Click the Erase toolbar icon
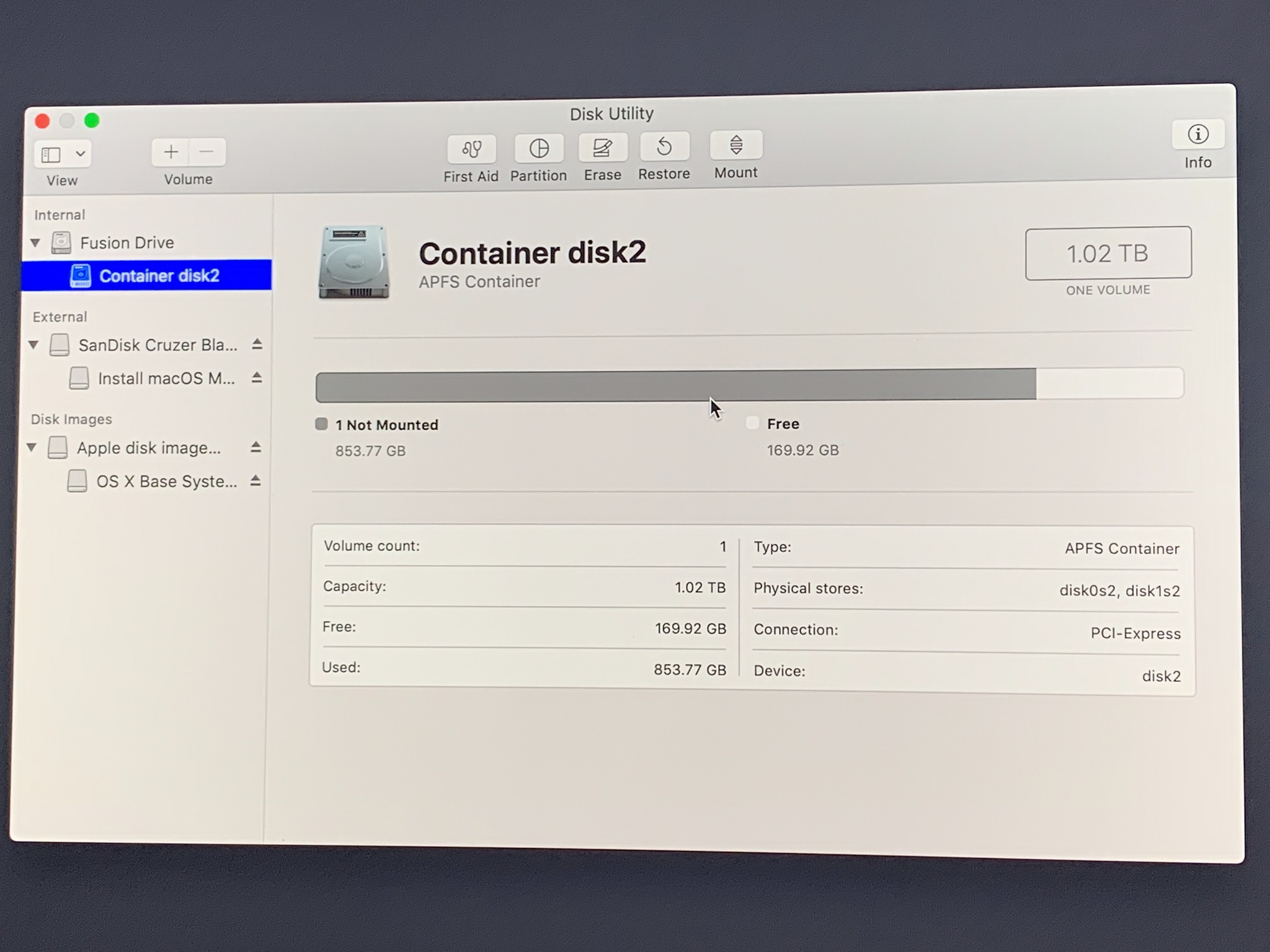This screenshot has width=1270, height=952. (x=602, y=148)
